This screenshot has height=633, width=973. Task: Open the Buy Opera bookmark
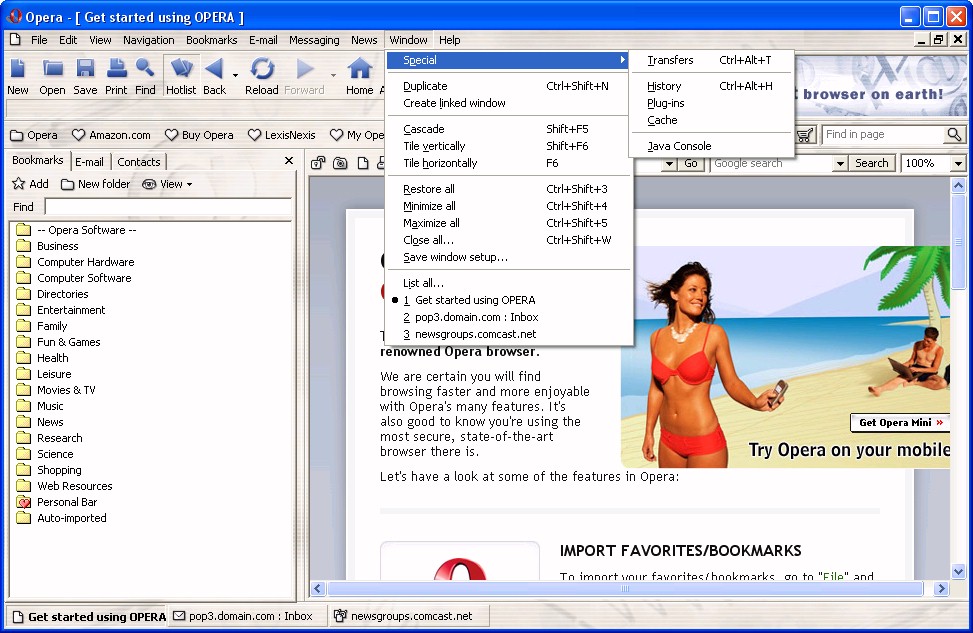(x=199, y=135)
